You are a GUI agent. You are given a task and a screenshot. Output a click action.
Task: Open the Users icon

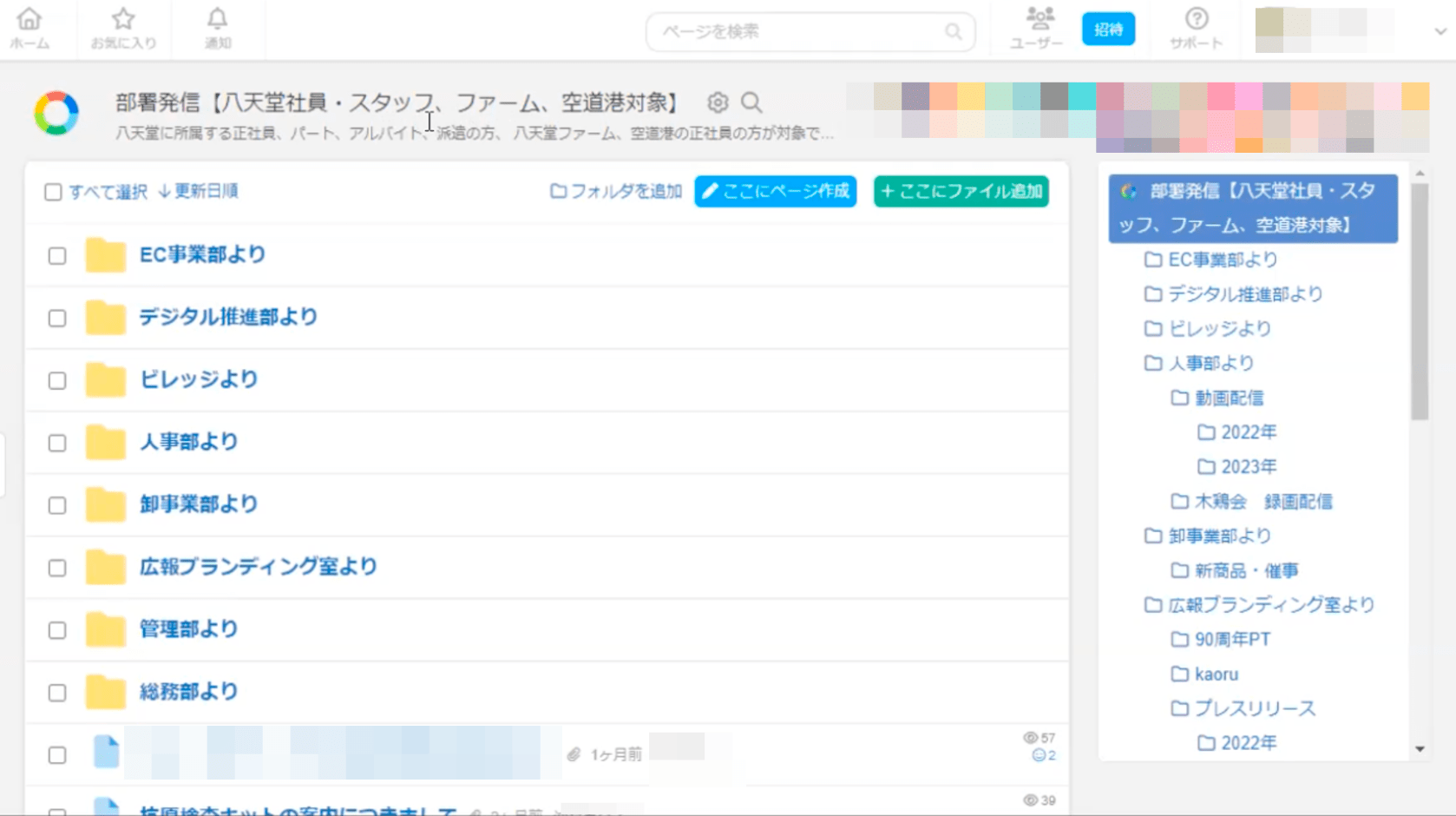coord(1039,17)
